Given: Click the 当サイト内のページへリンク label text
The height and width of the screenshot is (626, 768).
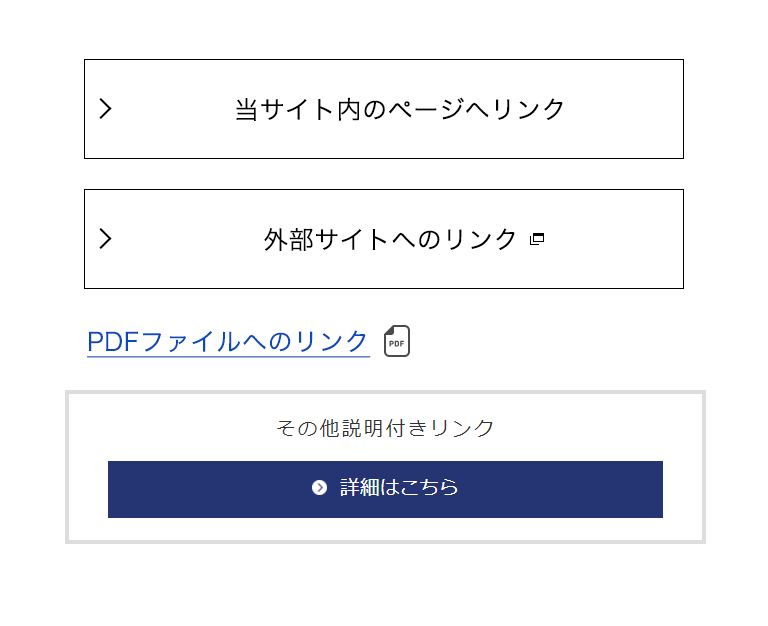Looking at the screenshot, I should pos(400,109).
